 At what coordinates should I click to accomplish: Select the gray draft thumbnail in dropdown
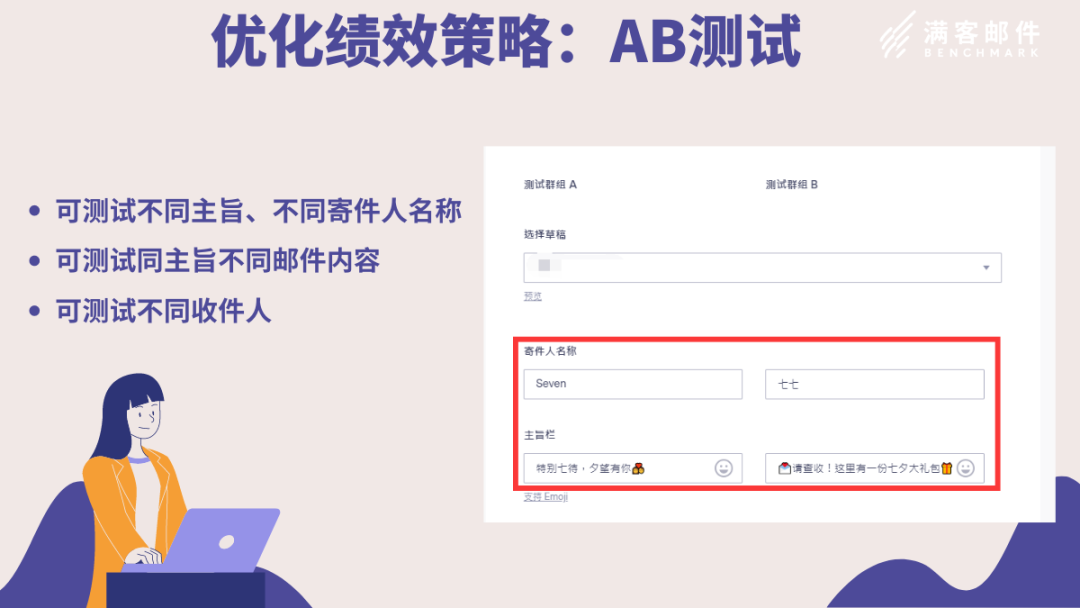545,265
